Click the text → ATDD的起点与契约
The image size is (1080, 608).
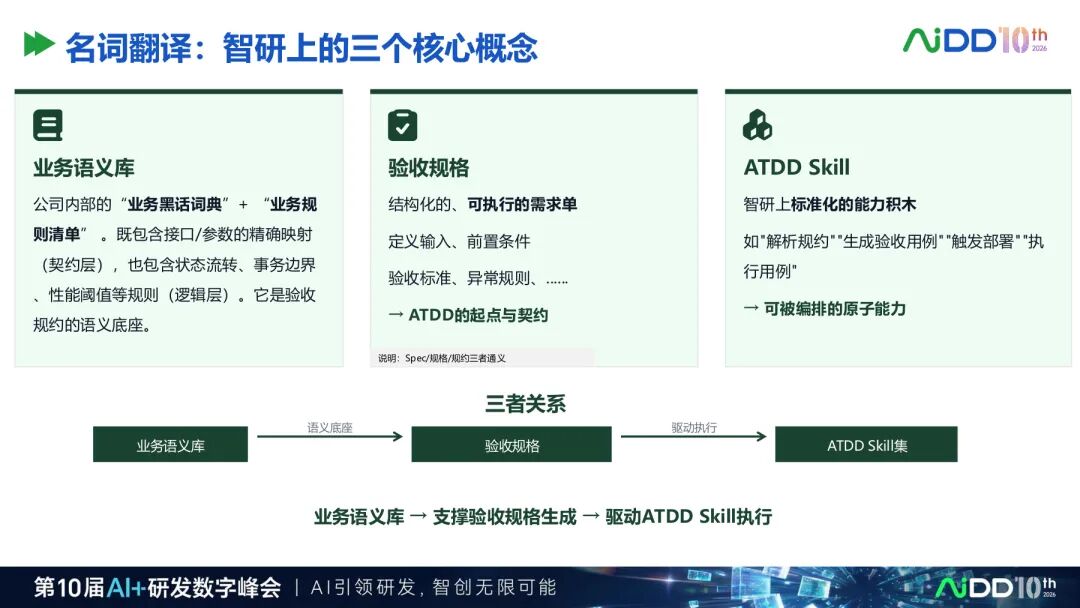(468, 315)
